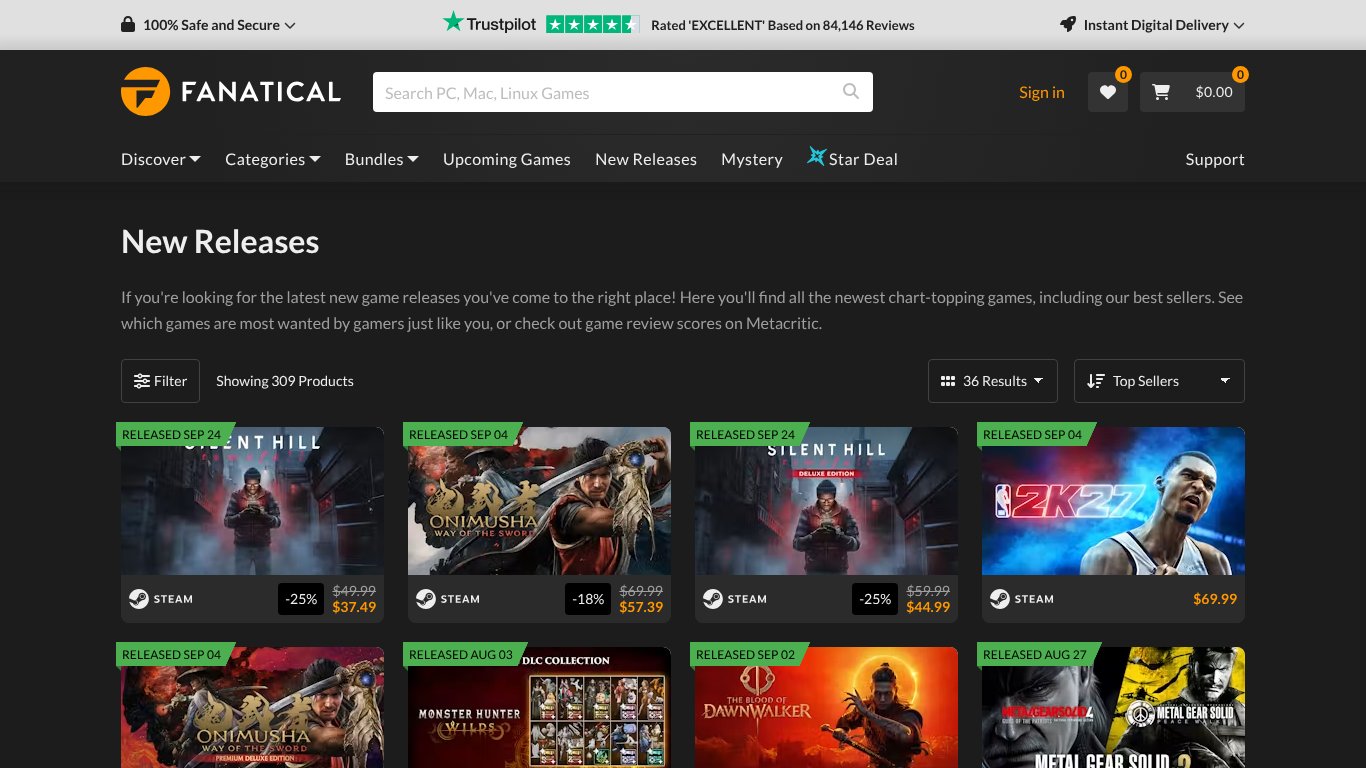The width and height of the screenshot is (1366, 768).
Task: Open the Silent Hill $37.49 game thumbnail
Action: pyautogui.click(x=252, y=501)
